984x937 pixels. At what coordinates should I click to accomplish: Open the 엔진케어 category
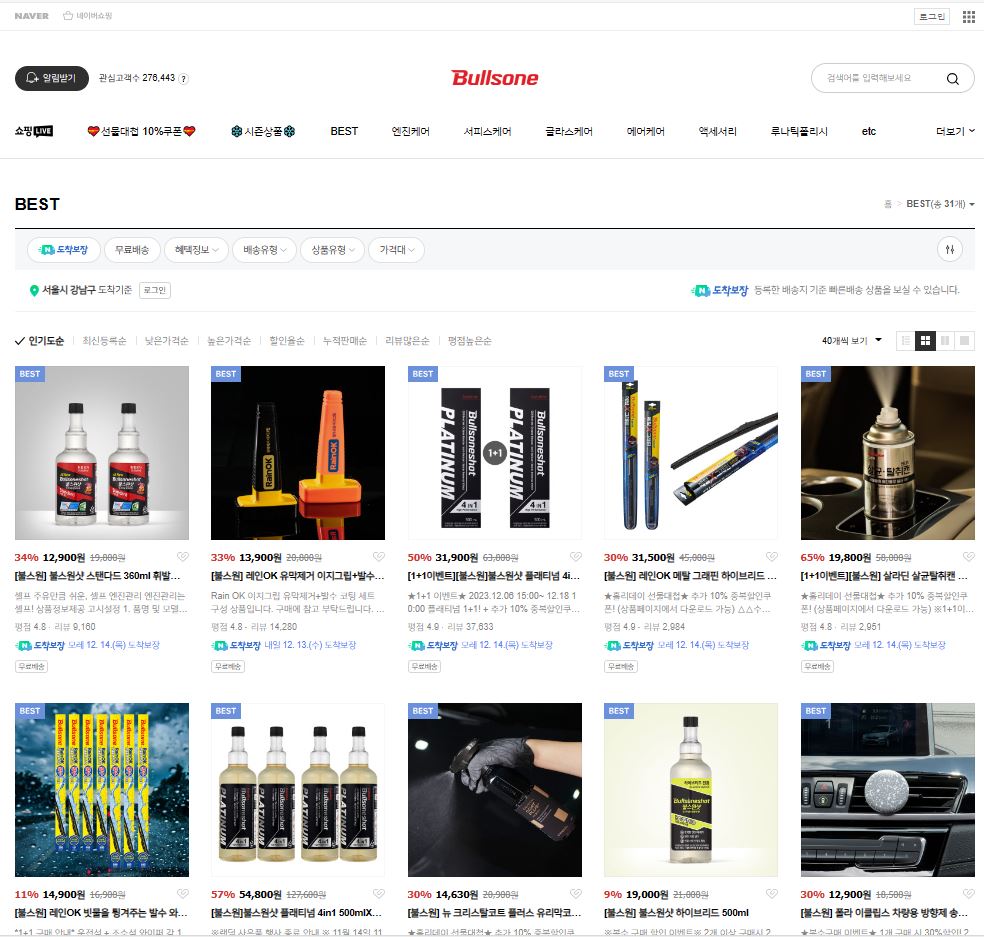(x=410, y=131)
